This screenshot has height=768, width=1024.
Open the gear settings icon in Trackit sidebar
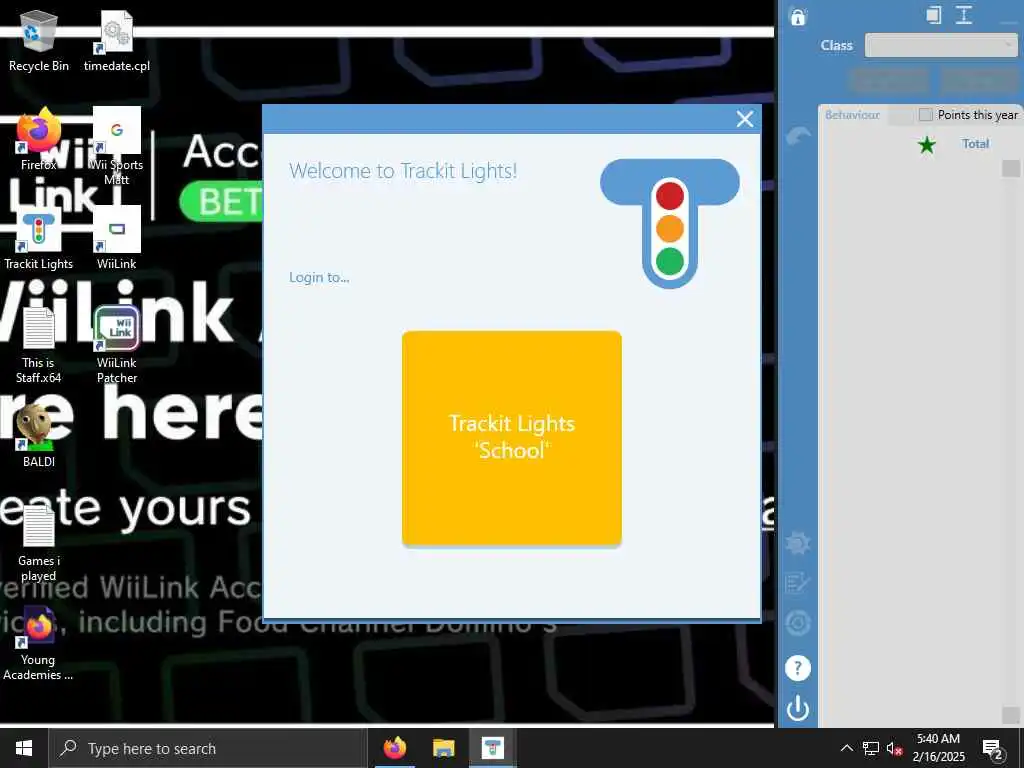click(x=797, y=542)
